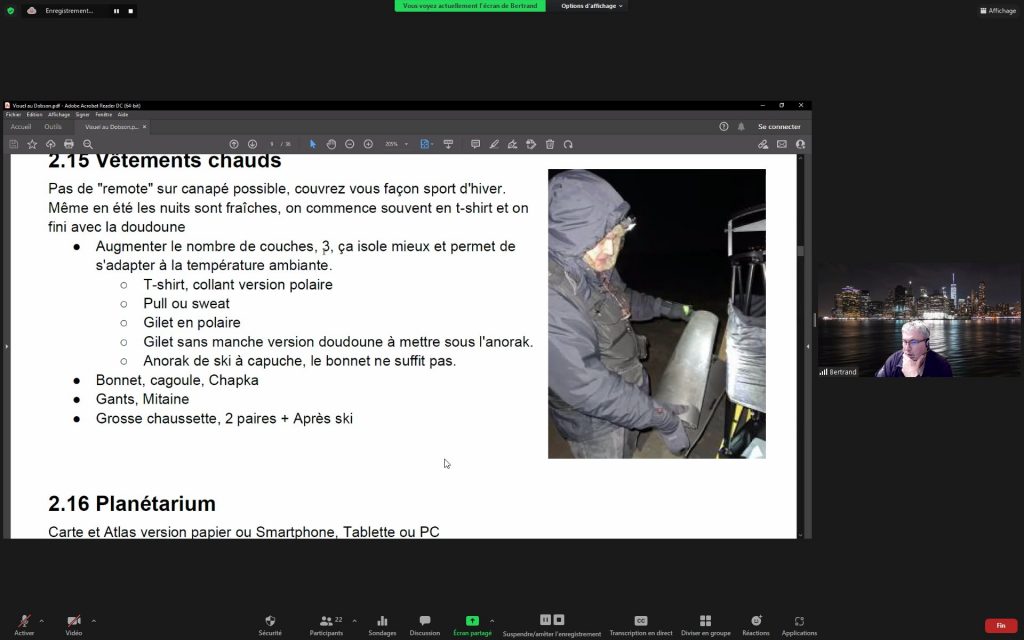Open the Signer menu in Acrobat
Screen dimensions: 1024x640
pyautogui.click(x=82, y=115)
